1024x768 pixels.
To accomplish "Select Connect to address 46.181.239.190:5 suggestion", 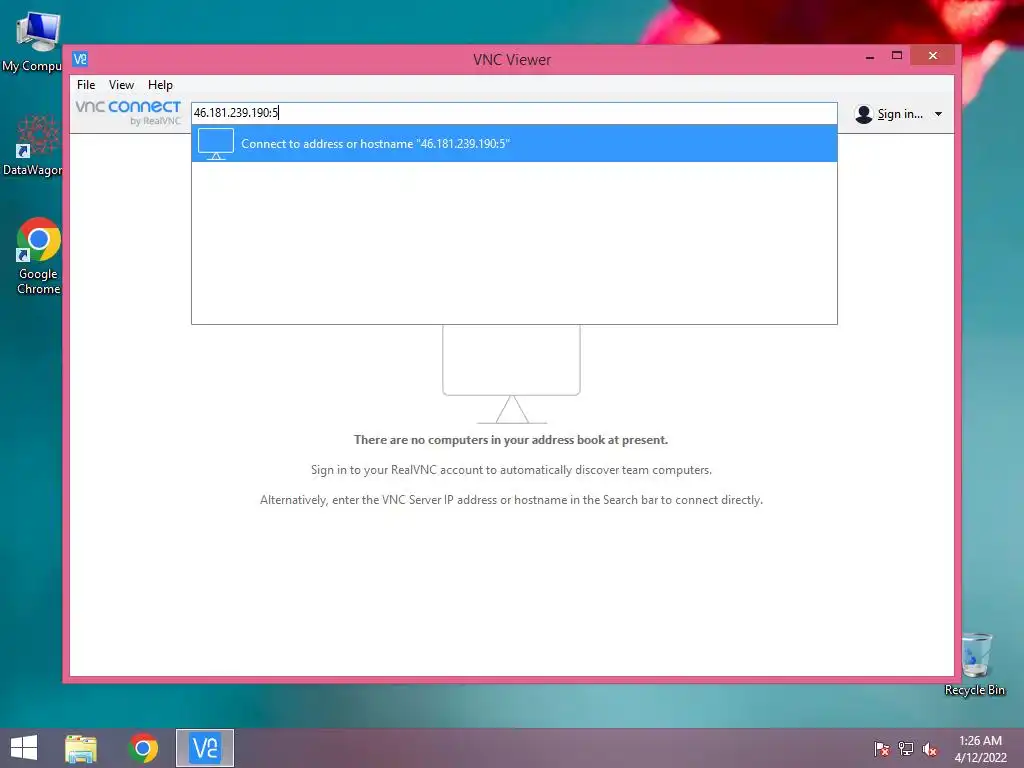I will (514, 144).
